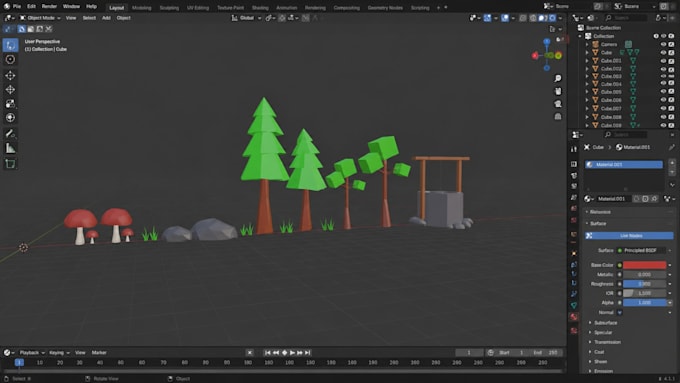
Task: Select the Add Cube tool
Action: click(10, 164)
